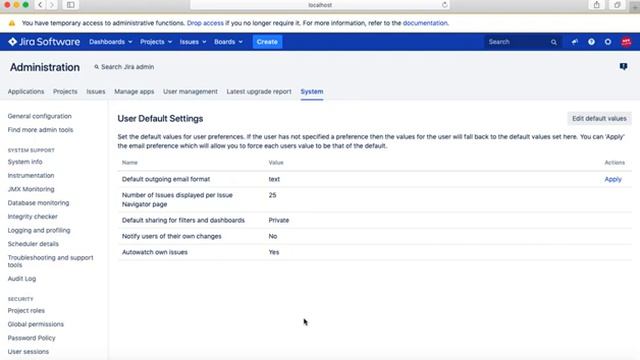Click the Drop access link
The height and width of the screenshot is (360, 640).
point(205,23)
